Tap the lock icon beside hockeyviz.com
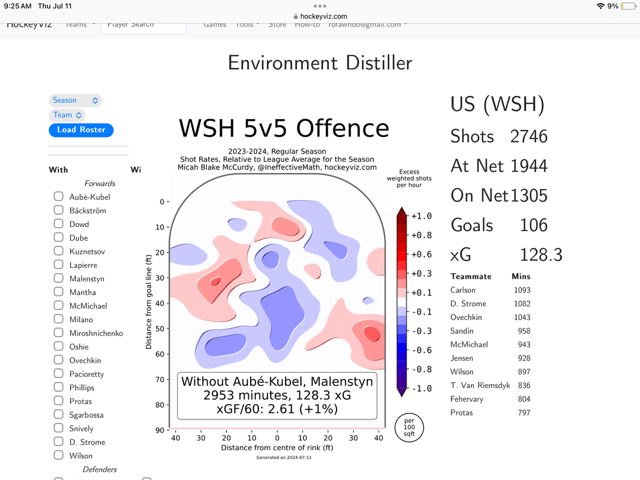The image size is (640, 480). 296,16
